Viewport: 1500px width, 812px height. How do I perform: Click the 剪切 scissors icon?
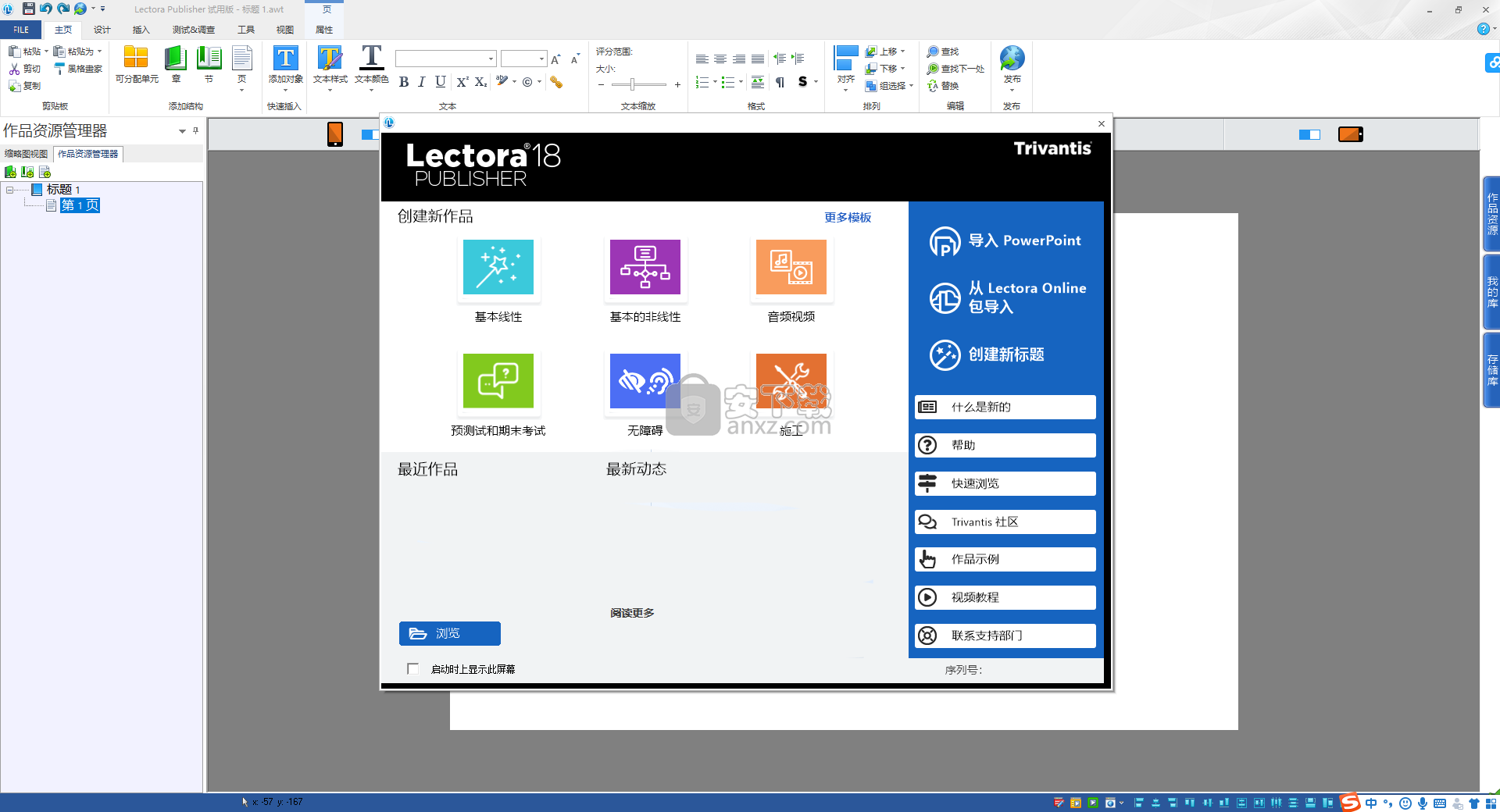point(14,69)
